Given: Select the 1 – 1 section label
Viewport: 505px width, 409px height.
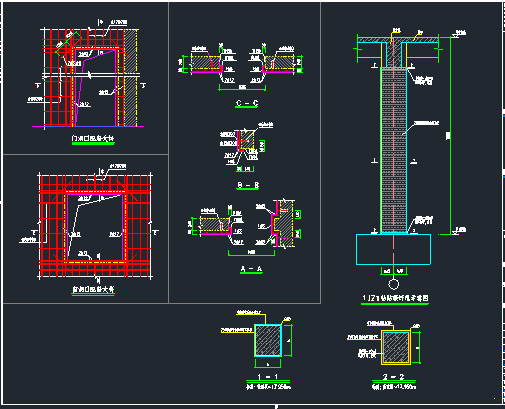Looking at the screenshot, I should coord(268,377).
